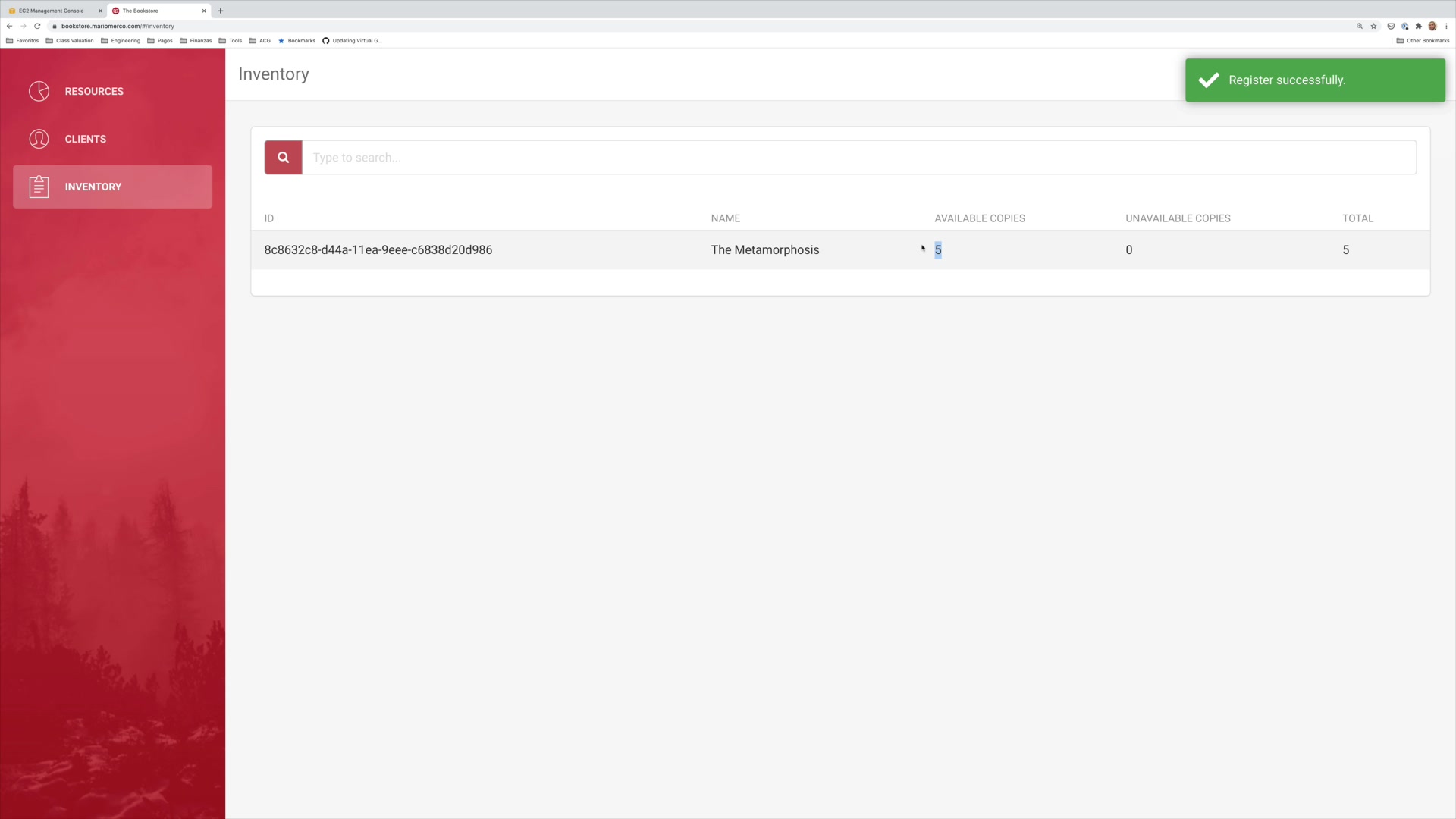Bookmark page with the star icon

(x=1373, y=26)
